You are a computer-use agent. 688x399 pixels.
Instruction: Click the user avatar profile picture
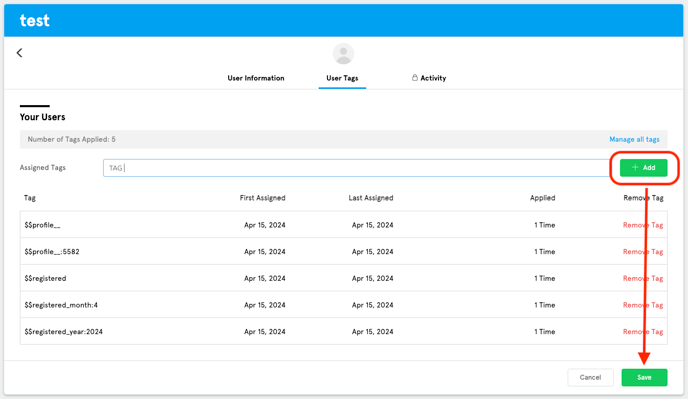[x=343, y=54]
